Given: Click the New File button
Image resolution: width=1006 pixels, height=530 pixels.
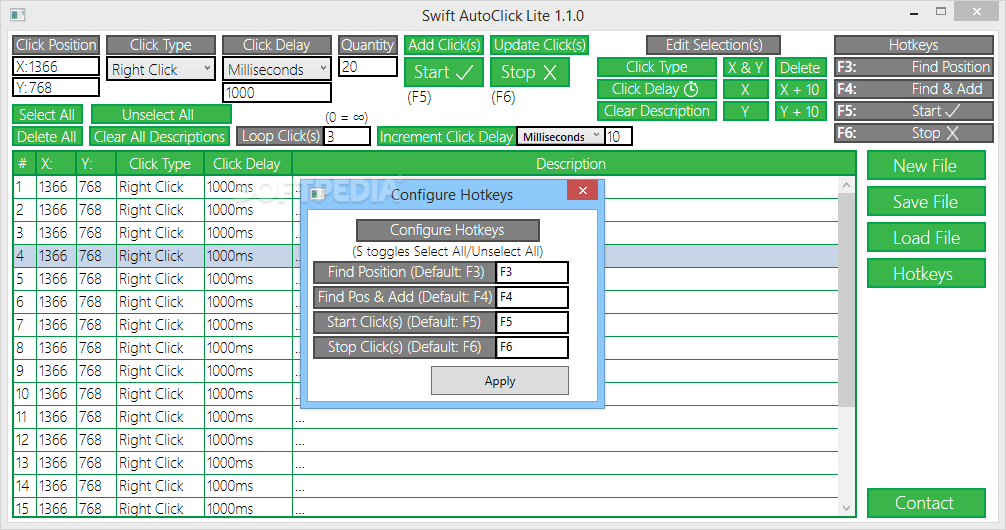Looking at the screenshot, I should [926, 166].
